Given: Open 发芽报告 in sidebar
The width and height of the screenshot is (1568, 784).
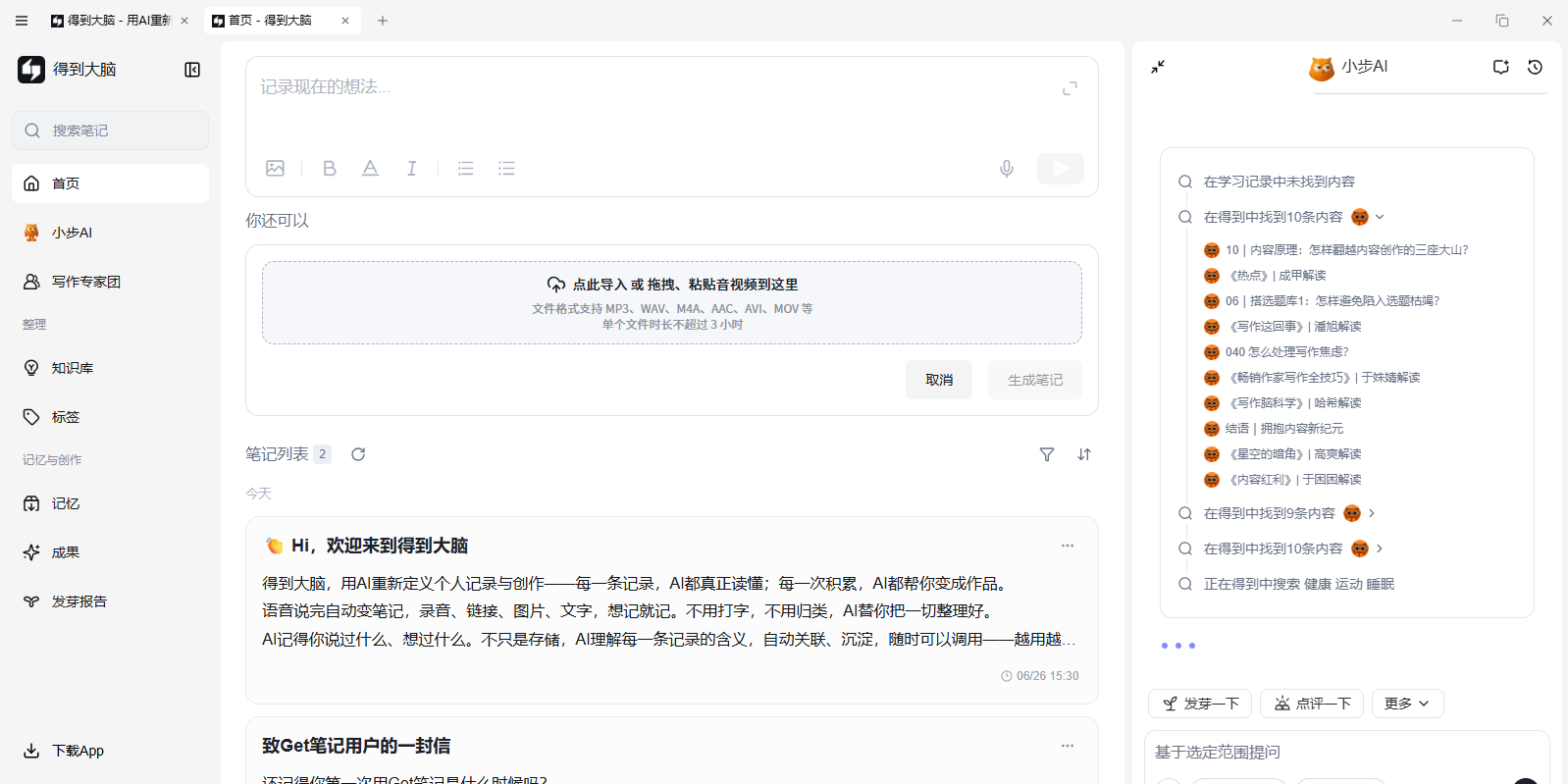Looking at the screenshot, I should 110,601.
